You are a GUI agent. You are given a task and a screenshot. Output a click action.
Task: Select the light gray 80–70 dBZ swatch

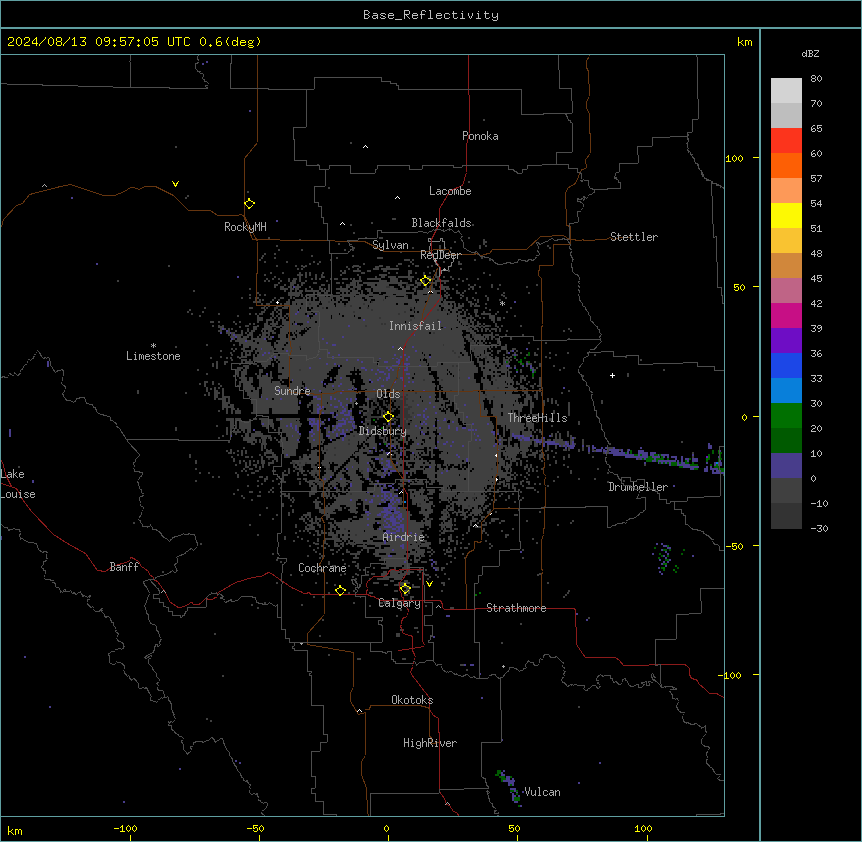tap(786, 91)
